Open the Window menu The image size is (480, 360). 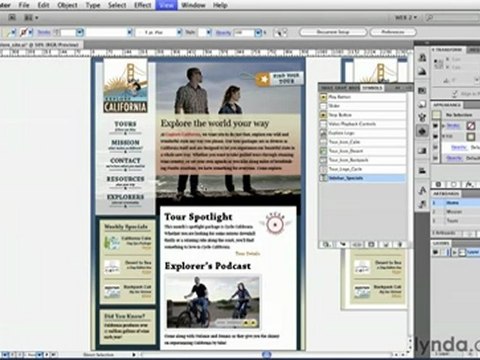point(193,5)
